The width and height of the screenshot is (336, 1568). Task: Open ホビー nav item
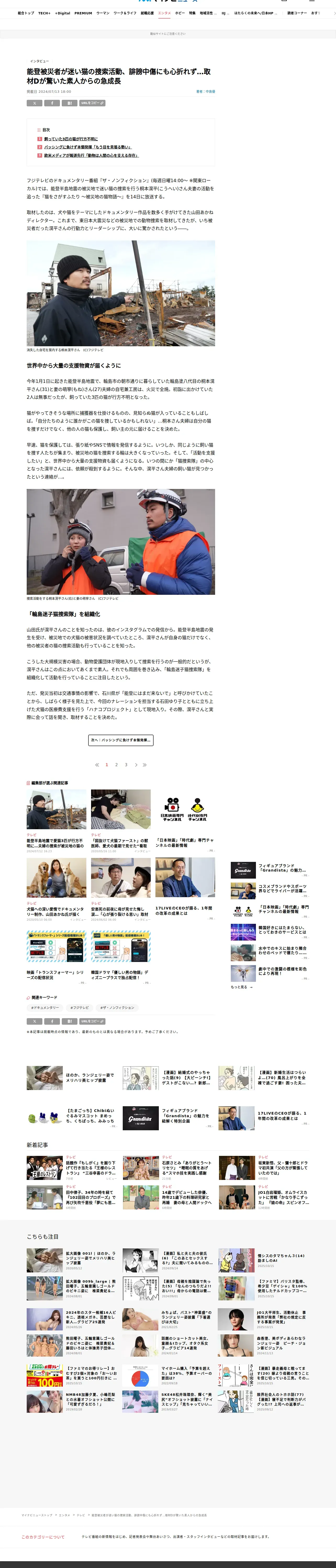pos(180,13)
